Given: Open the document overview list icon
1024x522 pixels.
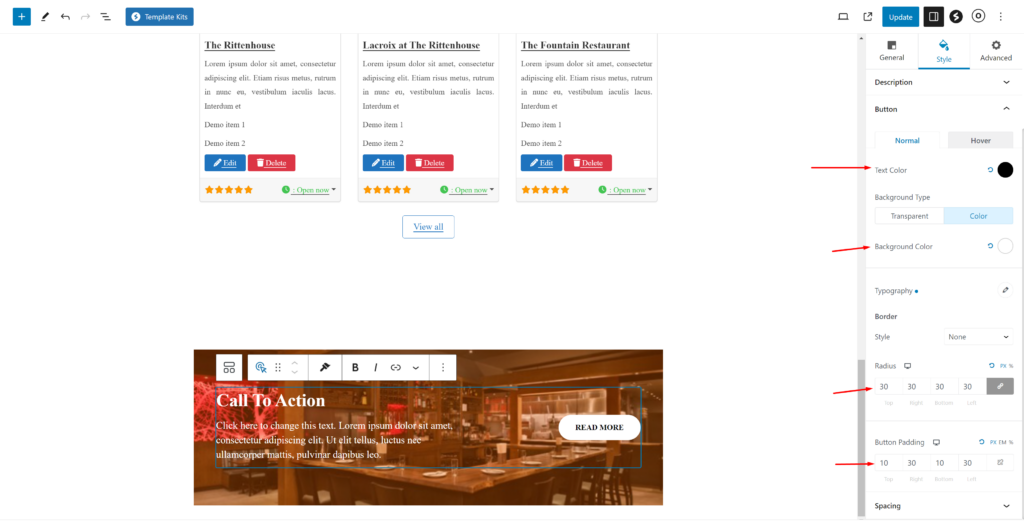Looking at the screenshot, I should [106, 16].
